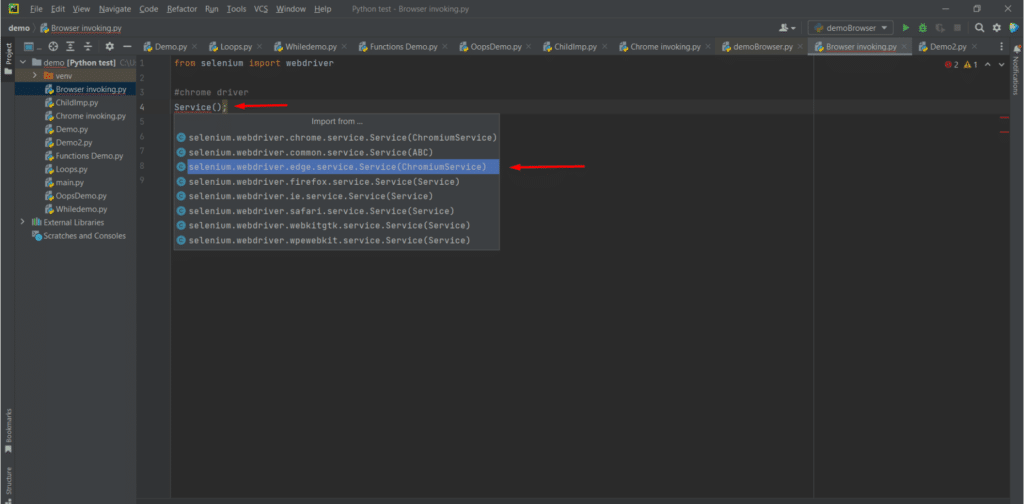1024x504 pixels.
Task: Open Whiledemo.py in project tree
Action: point(81,209)
